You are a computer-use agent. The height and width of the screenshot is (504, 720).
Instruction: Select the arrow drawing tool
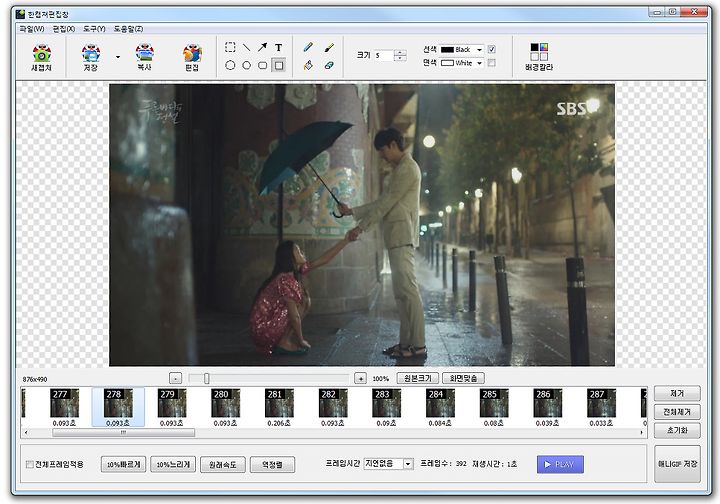[262, 47]
